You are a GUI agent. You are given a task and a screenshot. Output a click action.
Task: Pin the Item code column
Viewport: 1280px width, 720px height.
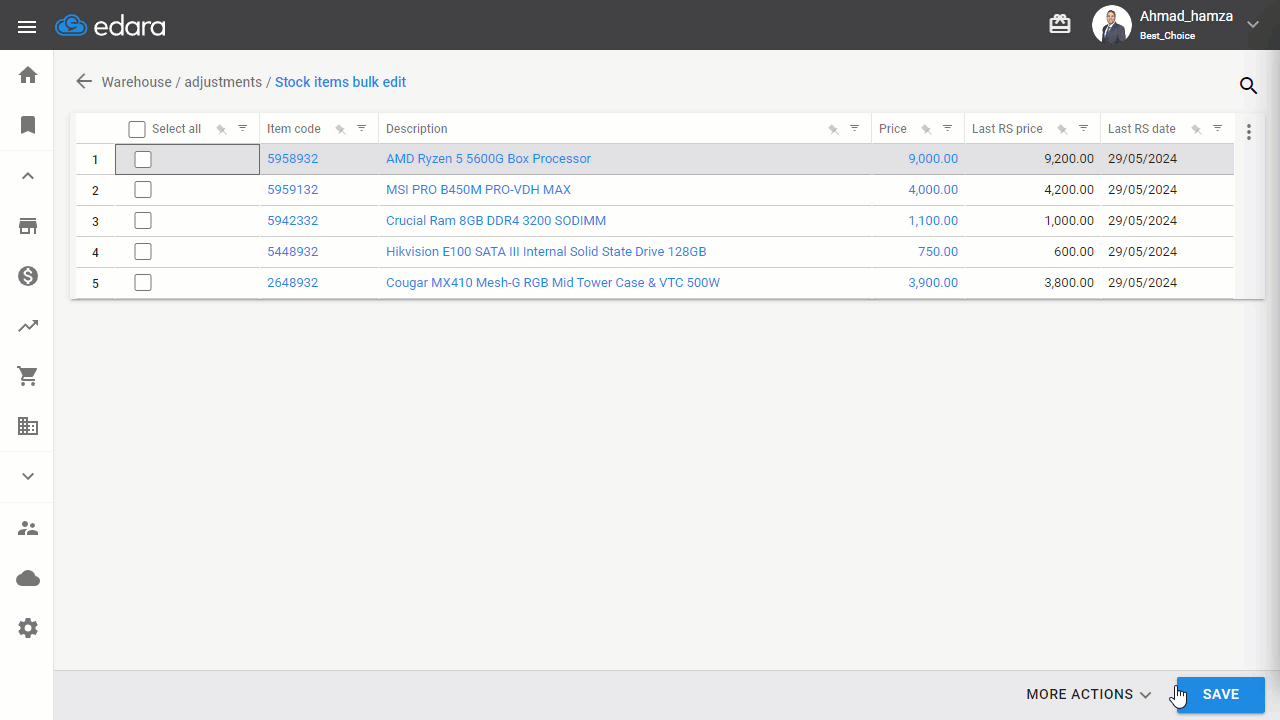340,129
